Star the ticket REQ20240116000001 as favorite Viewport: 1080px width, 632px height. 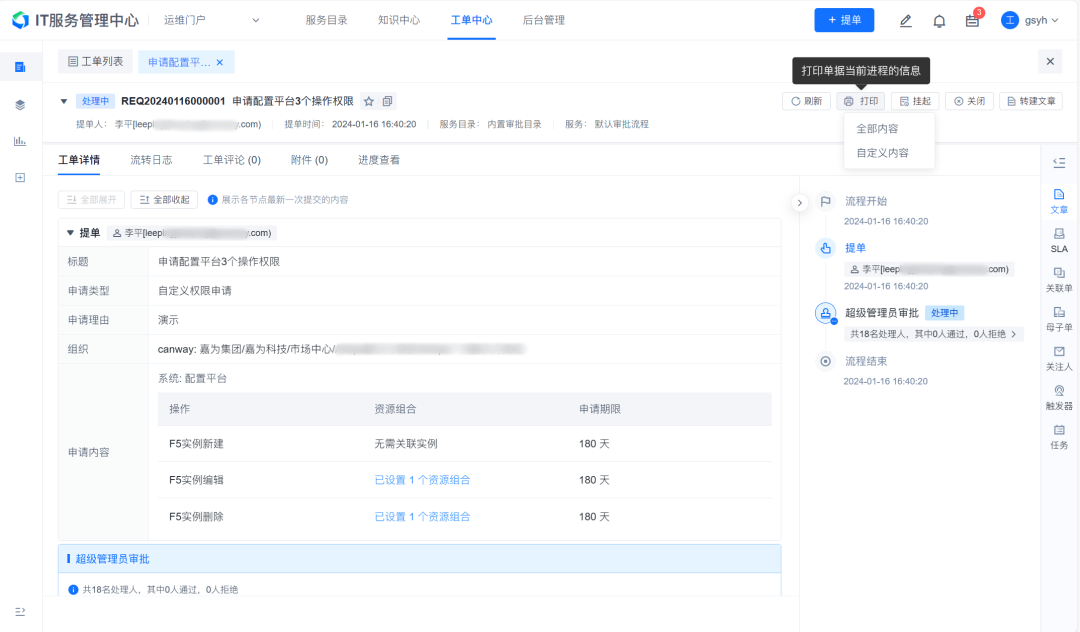(369, 101)
